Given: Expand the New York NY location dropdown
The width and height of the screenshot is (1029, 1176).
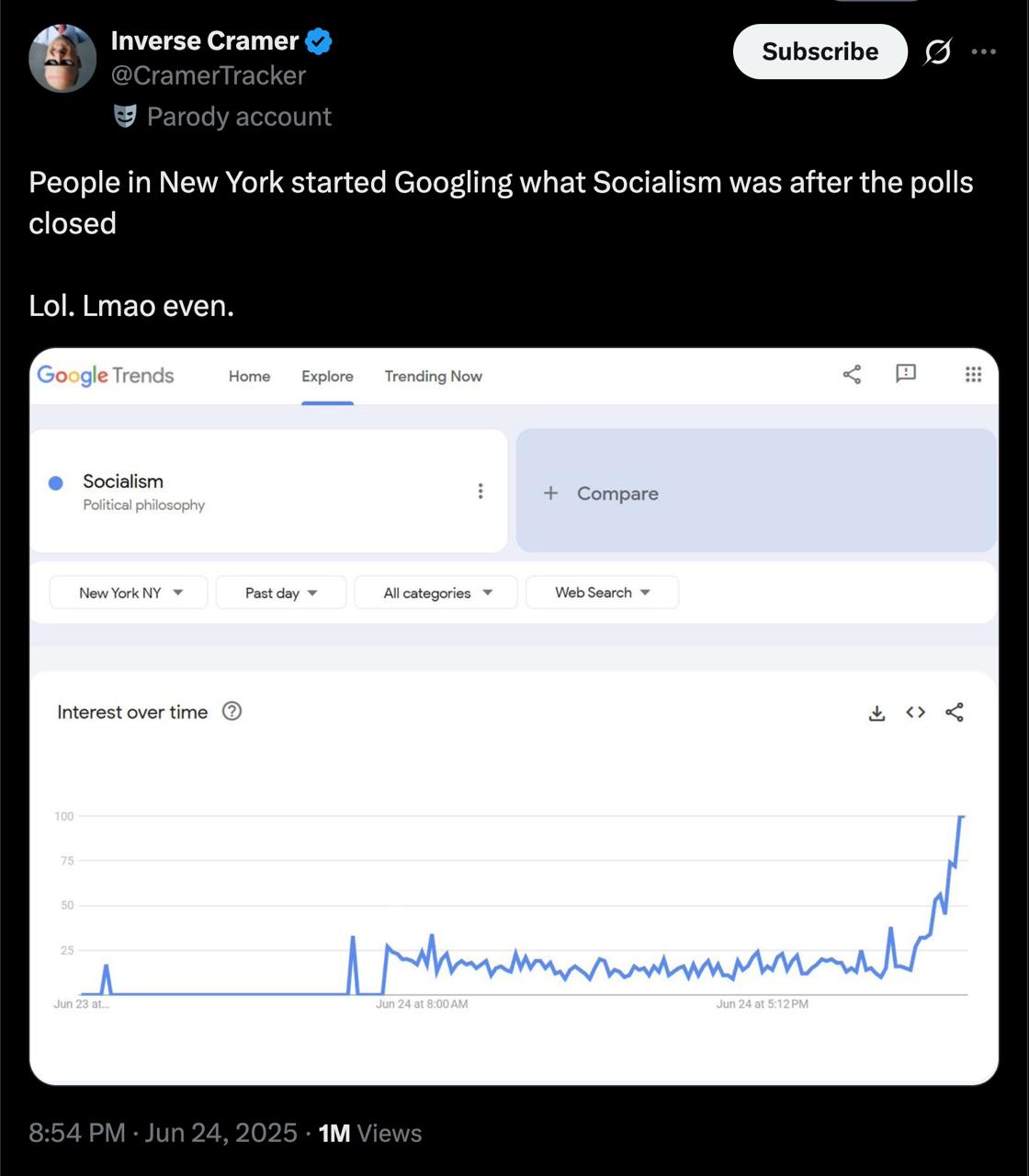Looking at the screenshot, I should [x=129, y=593].
